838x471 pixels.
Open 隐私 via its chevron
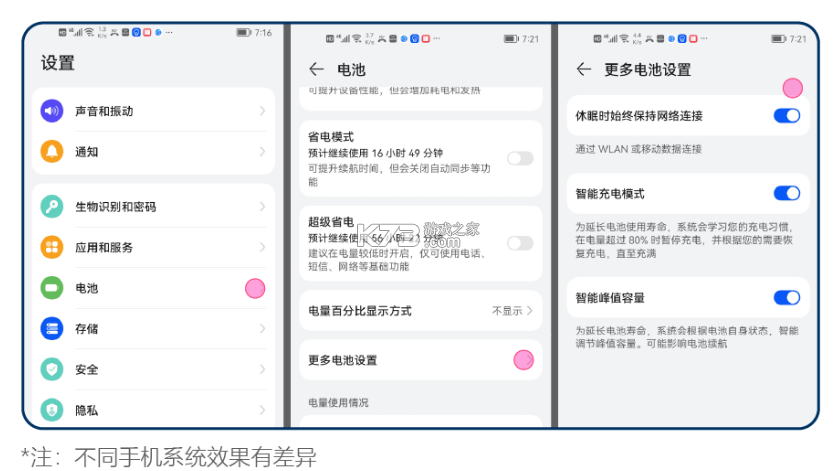pyautogui.click(x=262, y=410)
